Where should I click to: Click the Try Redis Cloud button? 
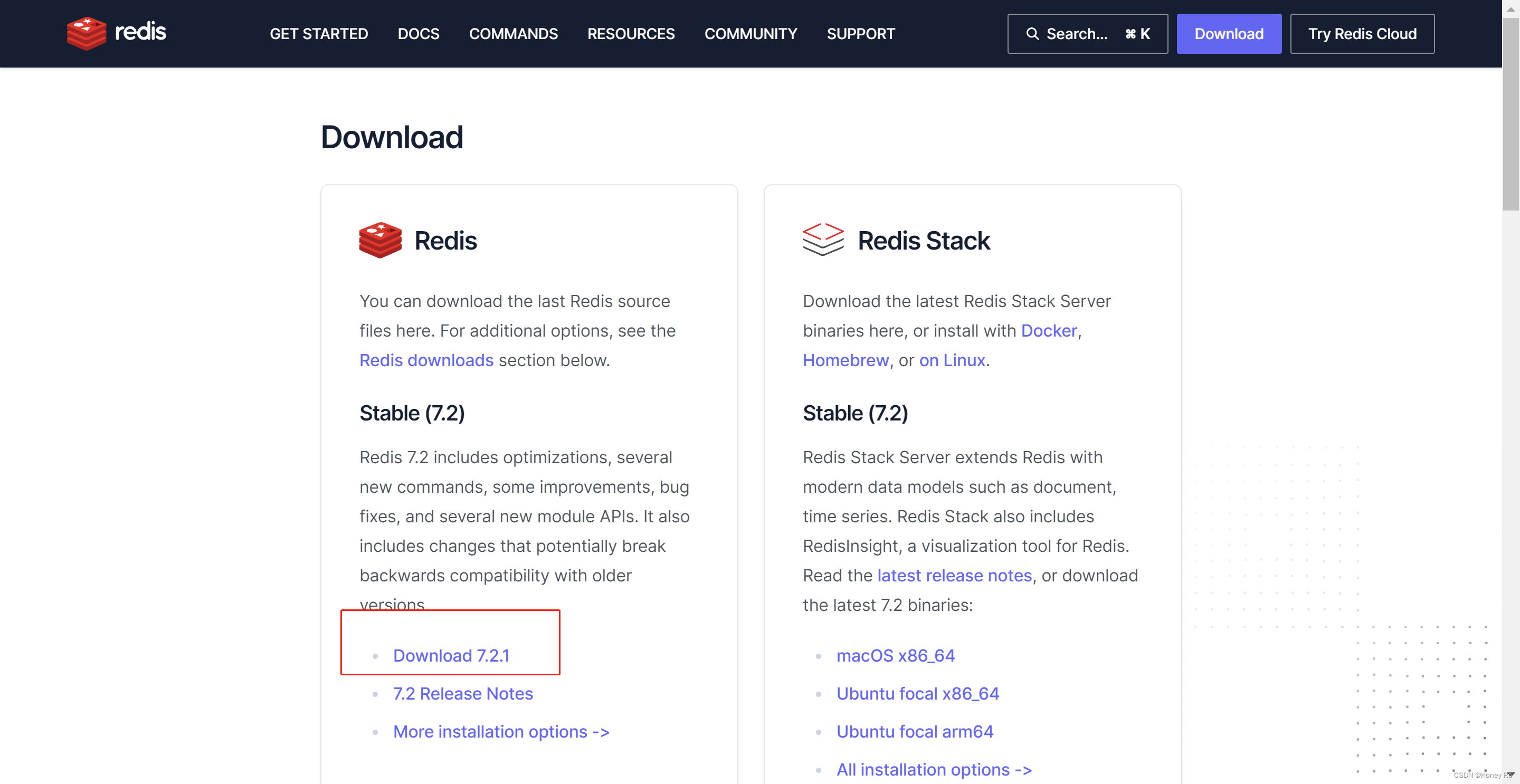pos(1362,34)
